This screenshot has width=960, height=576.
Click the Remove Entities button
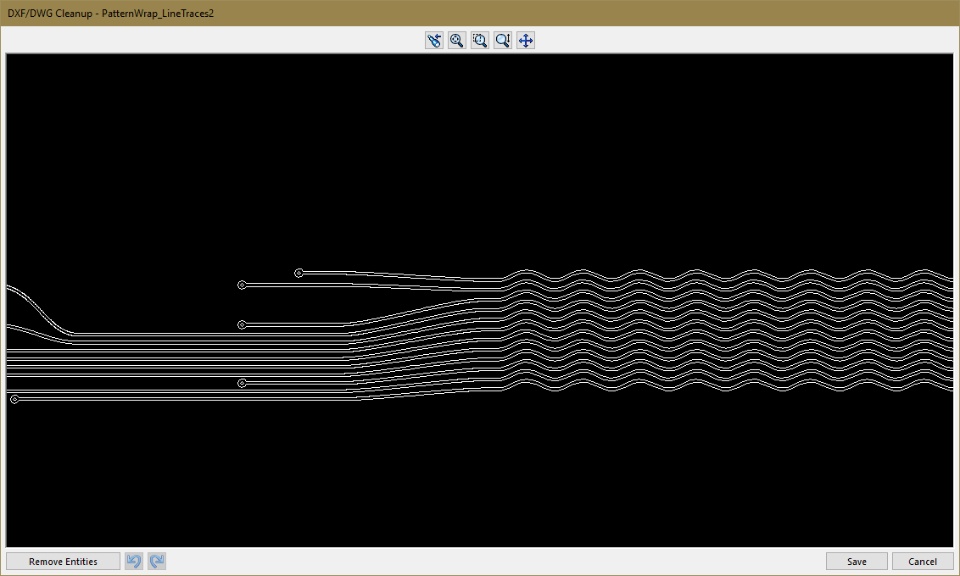pyautogui.click(x=63, y=561)
